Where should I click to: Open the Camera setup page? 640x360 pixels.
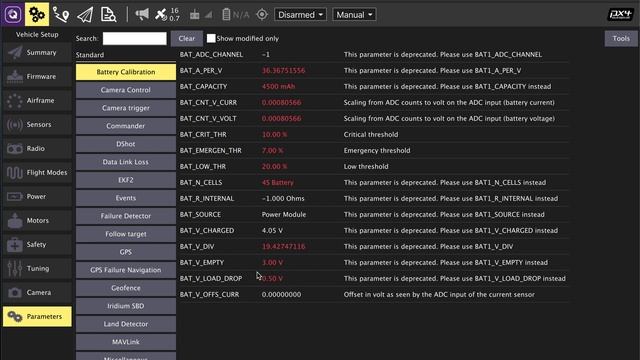pos(37,292)
